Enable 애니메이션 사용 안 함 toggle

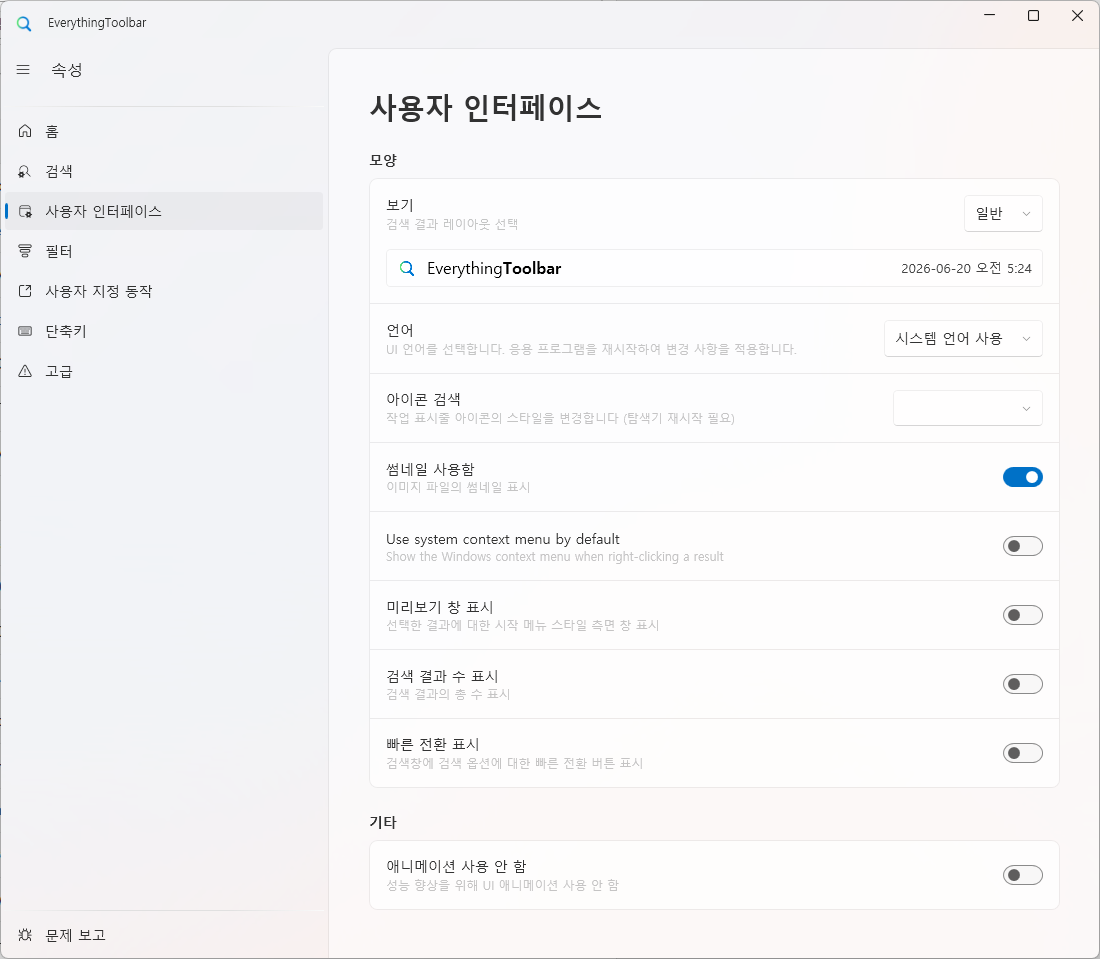1022,875
